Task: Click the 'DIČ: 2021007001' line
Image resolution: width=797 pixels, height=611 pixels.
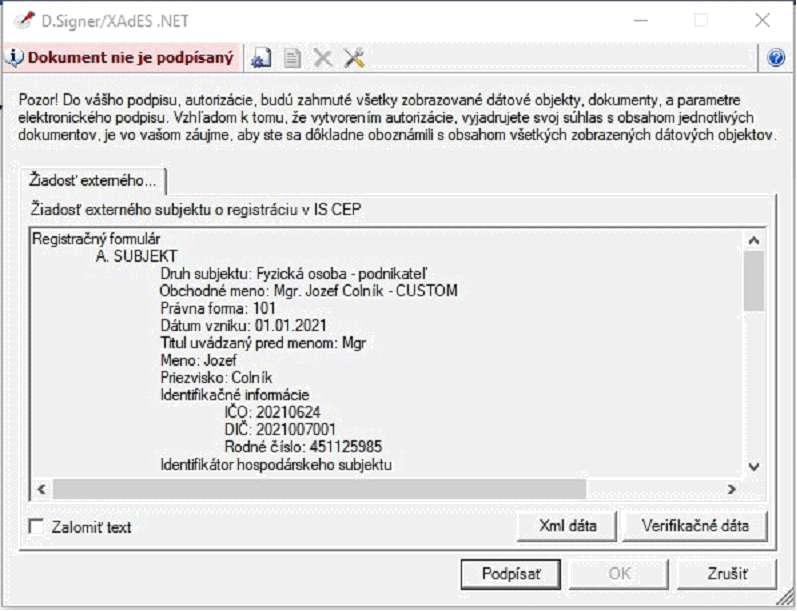Action: click(x=280, y=430)
